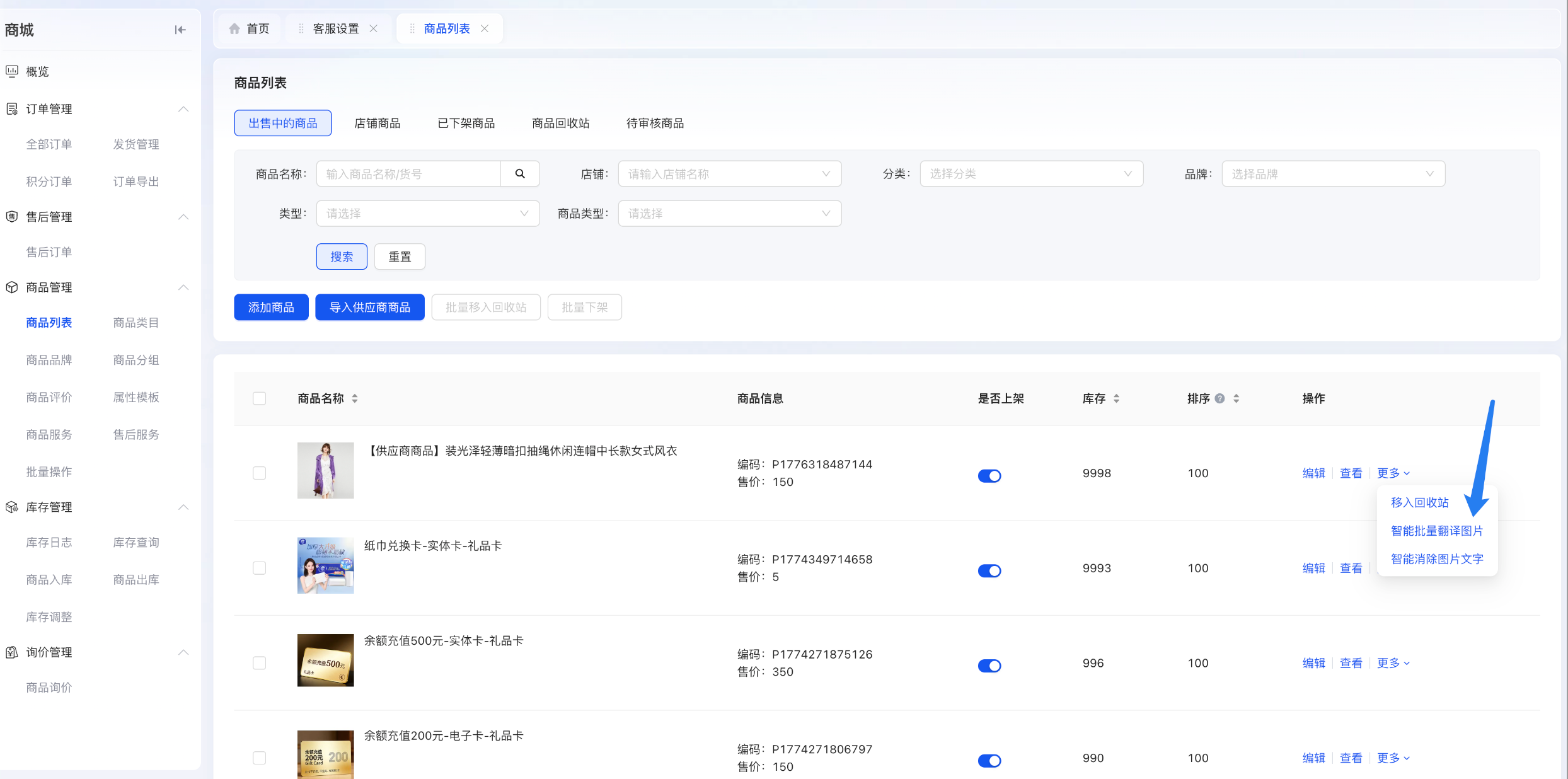Click the 询价管理 icon
1568x779 pixels.
(12, 652)
